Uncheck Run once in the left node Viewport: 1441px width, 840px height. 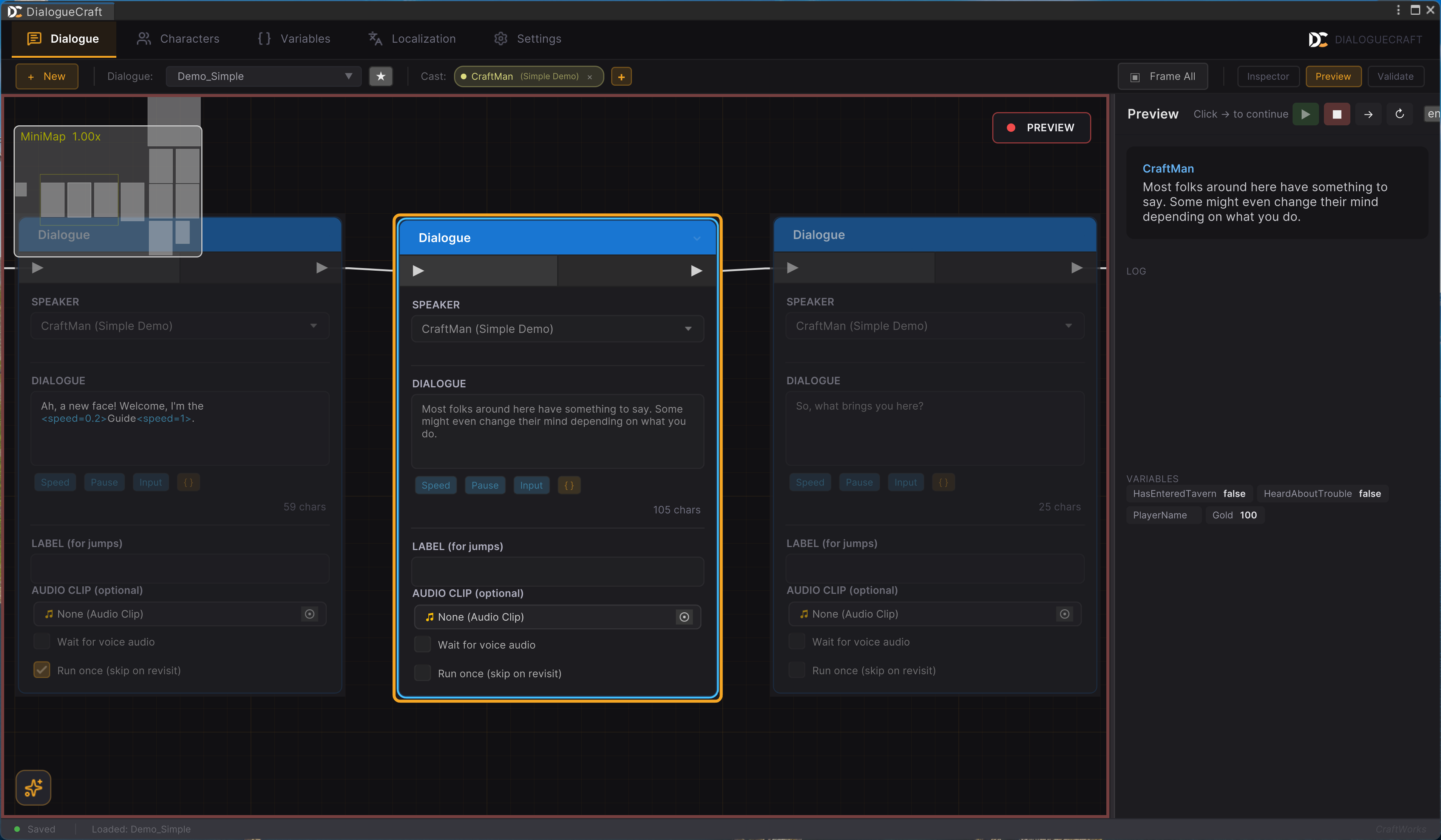click(42, 670)
